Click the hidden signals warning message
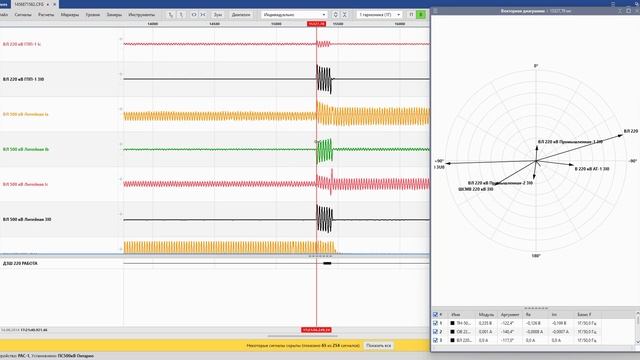The width and height of the screenshot is (640, 360). click(x=303, y=346)
